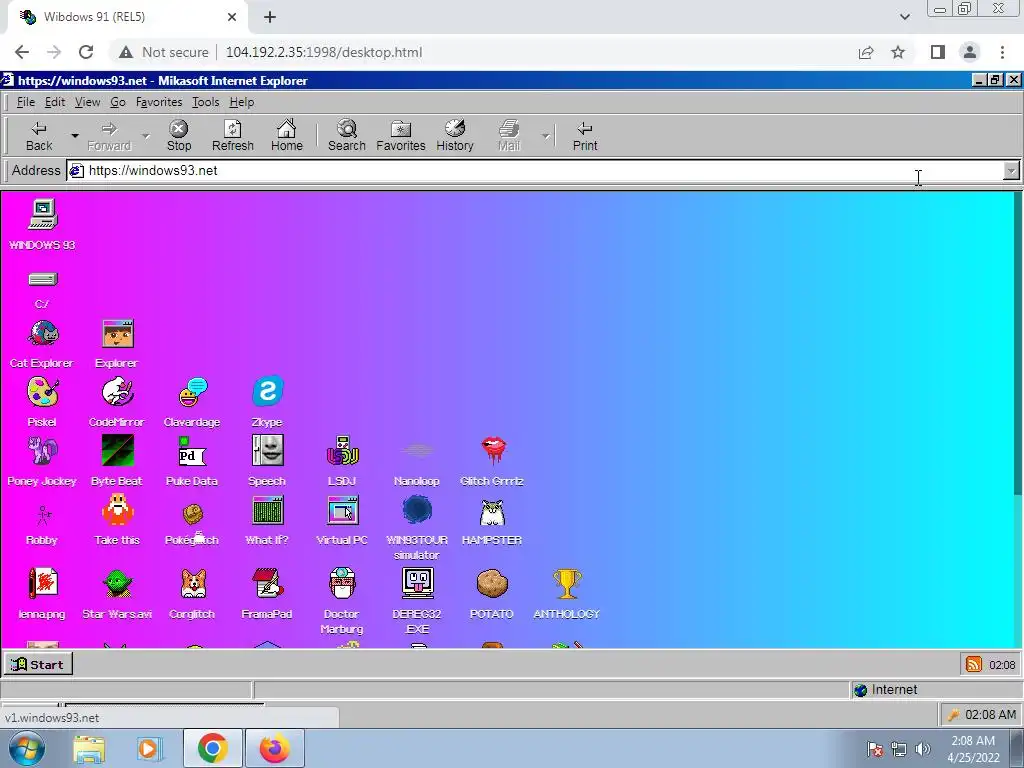Click the Stop toolbar button

[179, 136]
